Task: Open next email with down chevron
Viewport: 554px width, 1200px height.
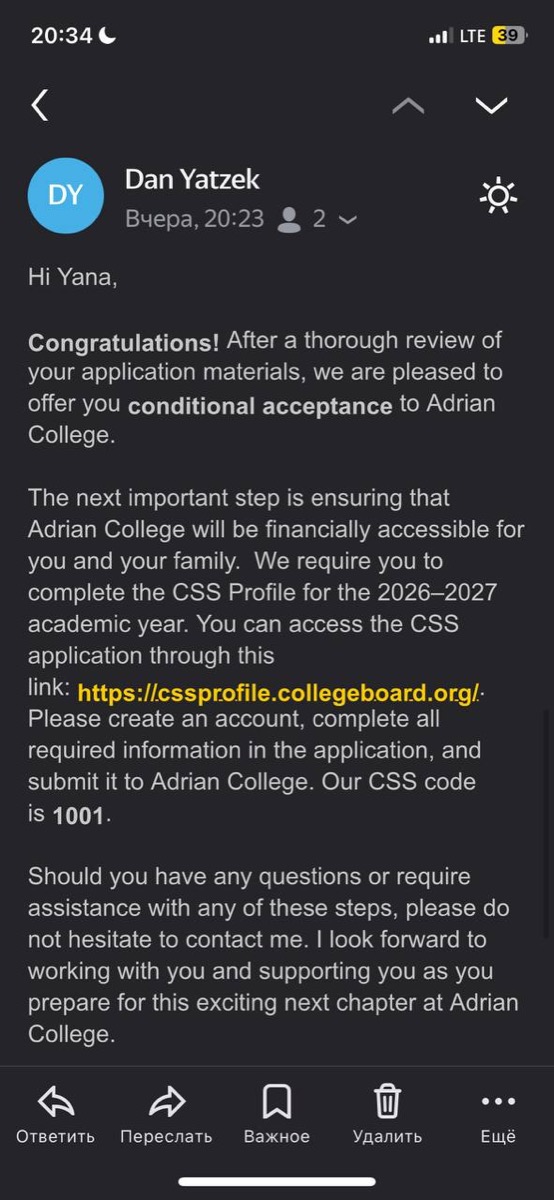Action: click(491, 106)
